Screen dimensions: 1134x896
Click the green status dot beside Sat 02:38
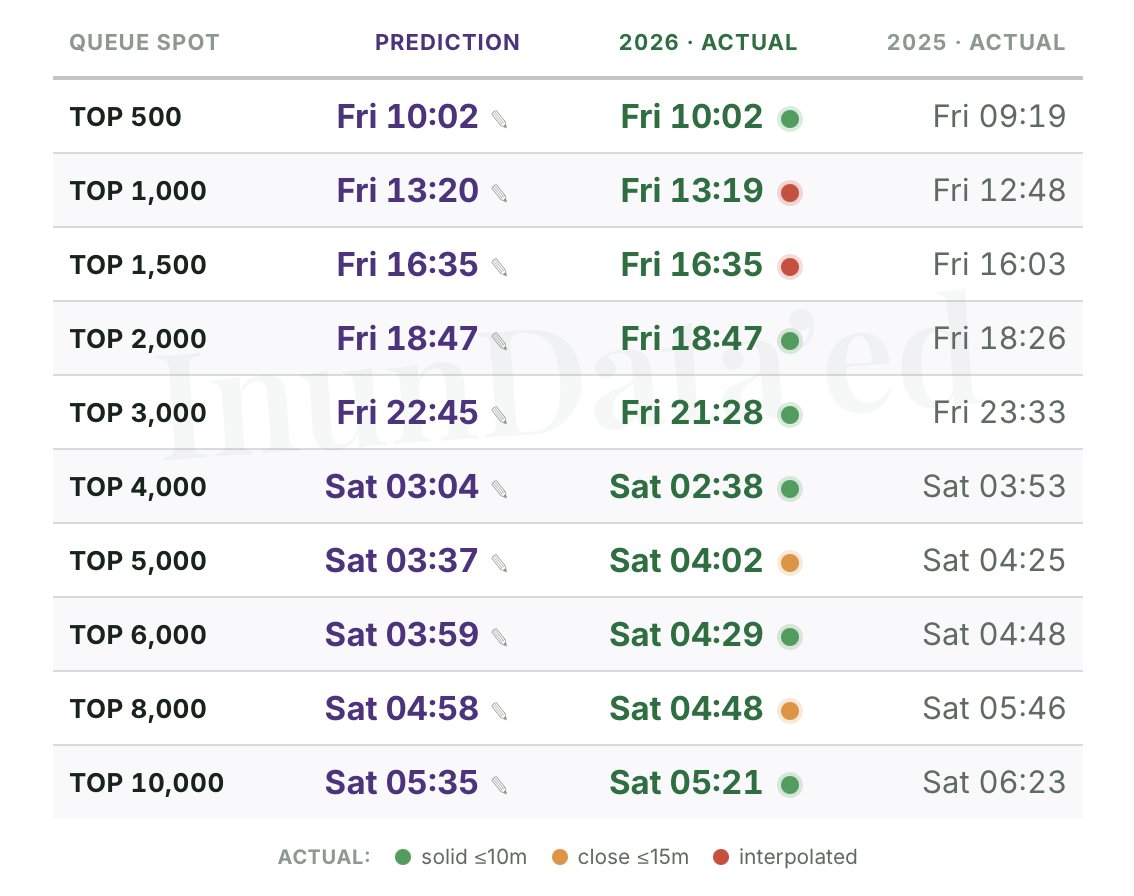click(x=790, y=489)
